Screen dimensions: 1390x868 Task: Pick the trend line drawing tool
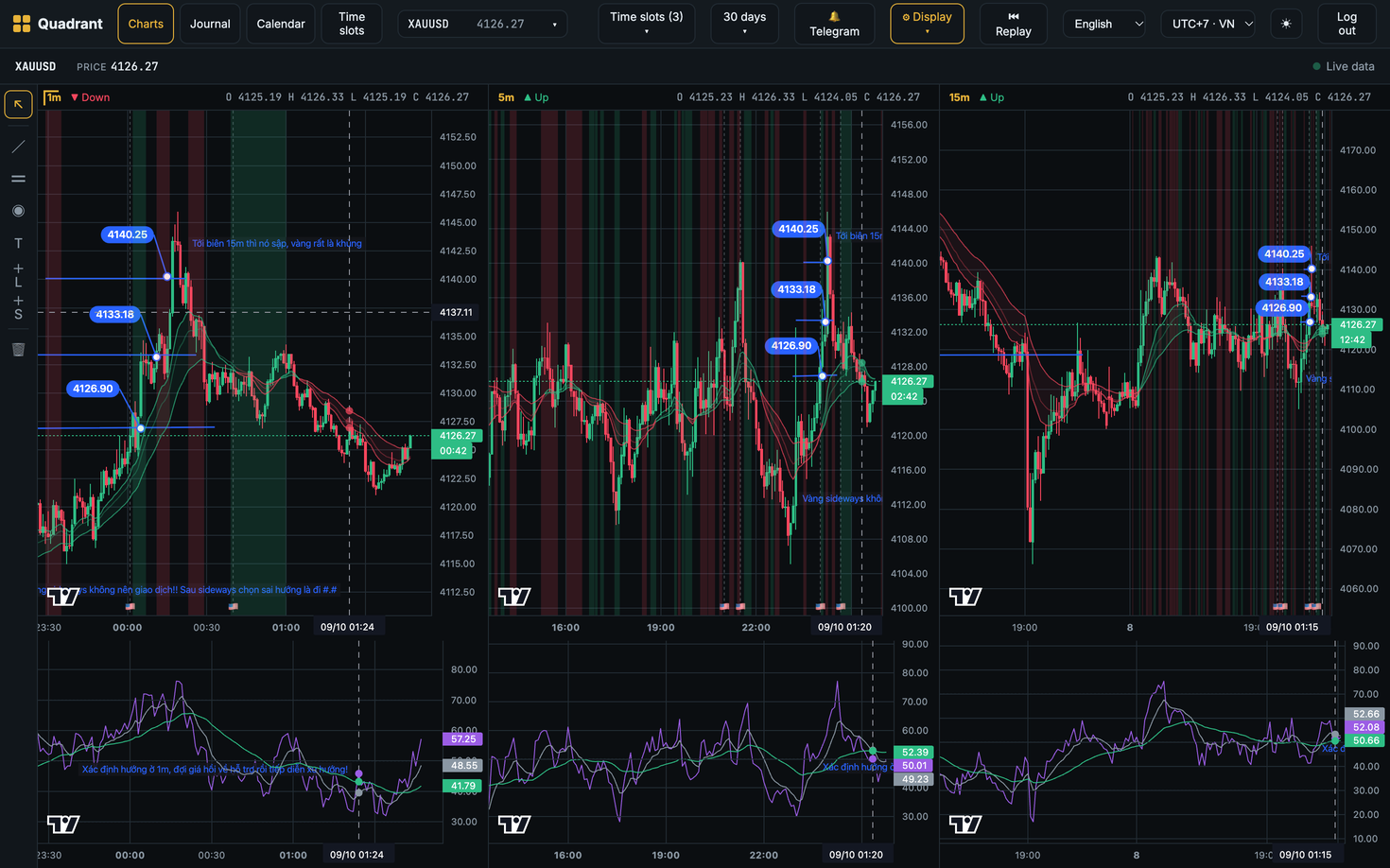coord(18,147)
